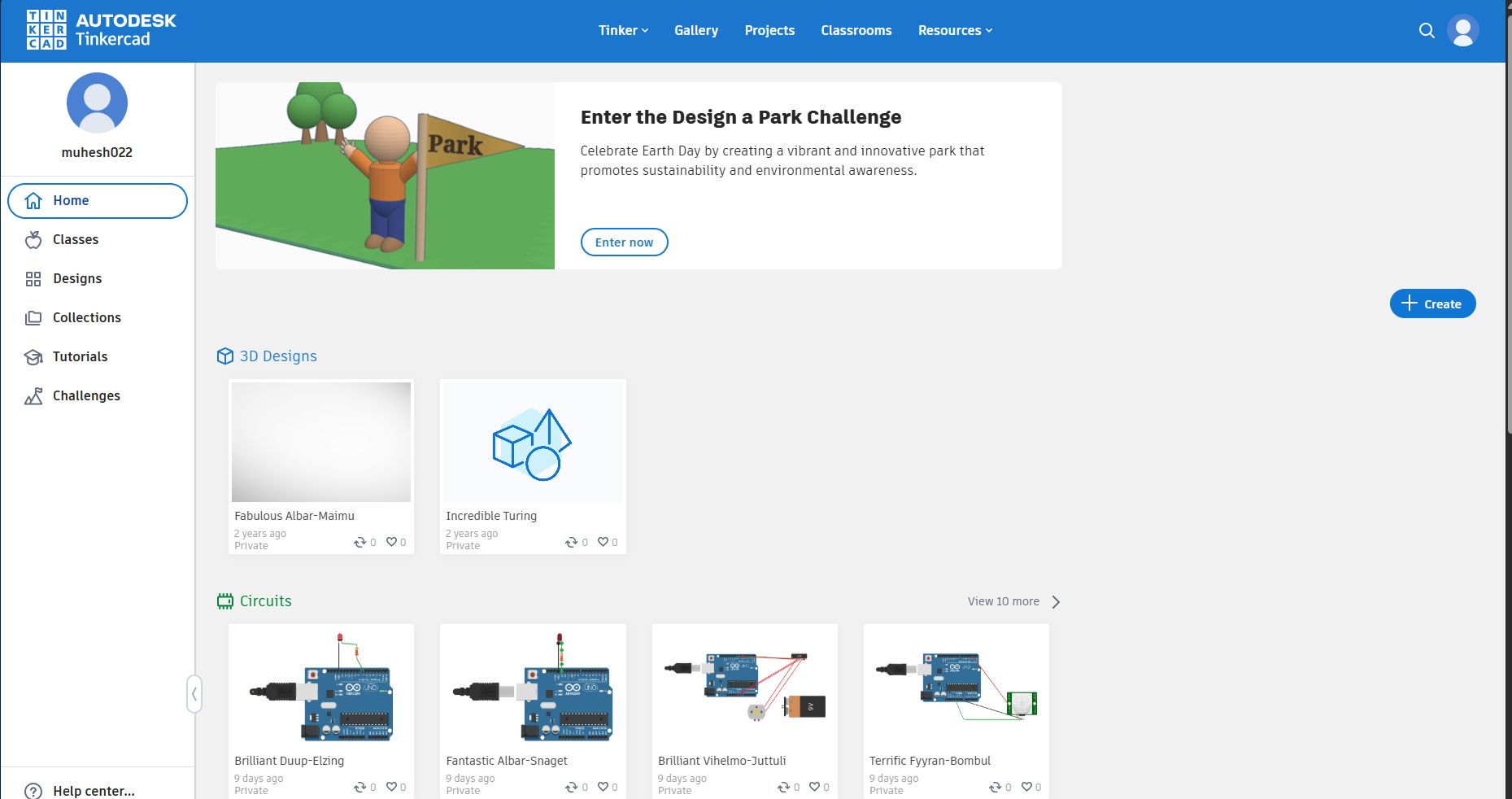Go to Tutorials in sidebar
This screenshot has width=1512, height=799.
pos(98,357)
